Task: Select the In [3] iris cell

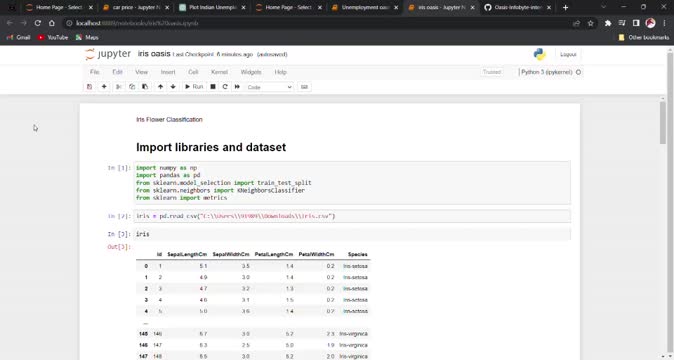Action: 352,234
